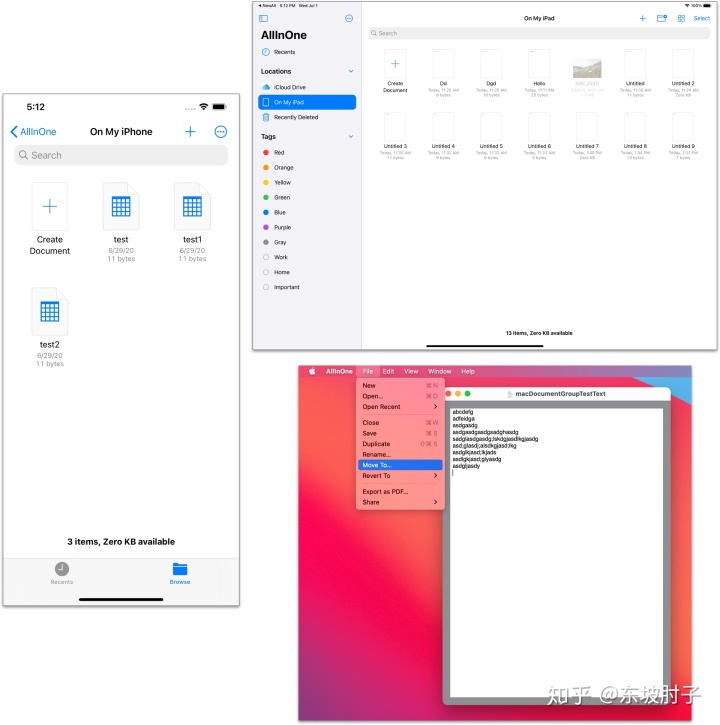Tap Create Document on iPhone
This screenshot has width=720, height=725.
tap(49, 219)
